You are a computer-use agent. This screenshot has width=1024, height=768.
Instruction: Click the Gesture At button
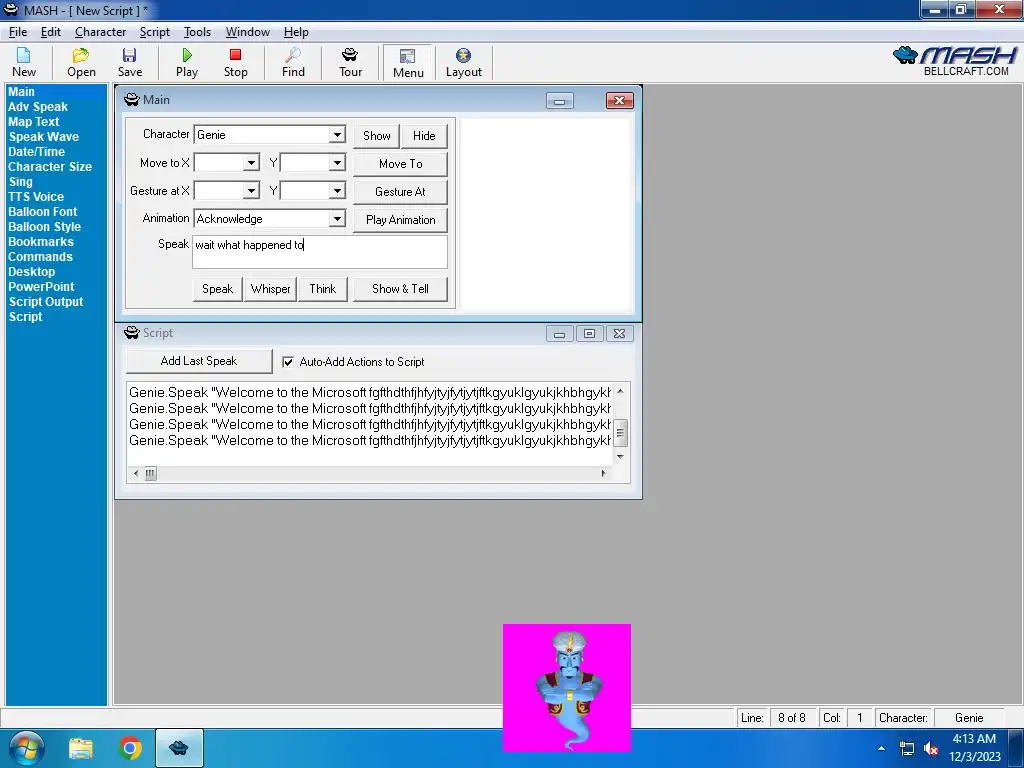(x=400, y=192)
